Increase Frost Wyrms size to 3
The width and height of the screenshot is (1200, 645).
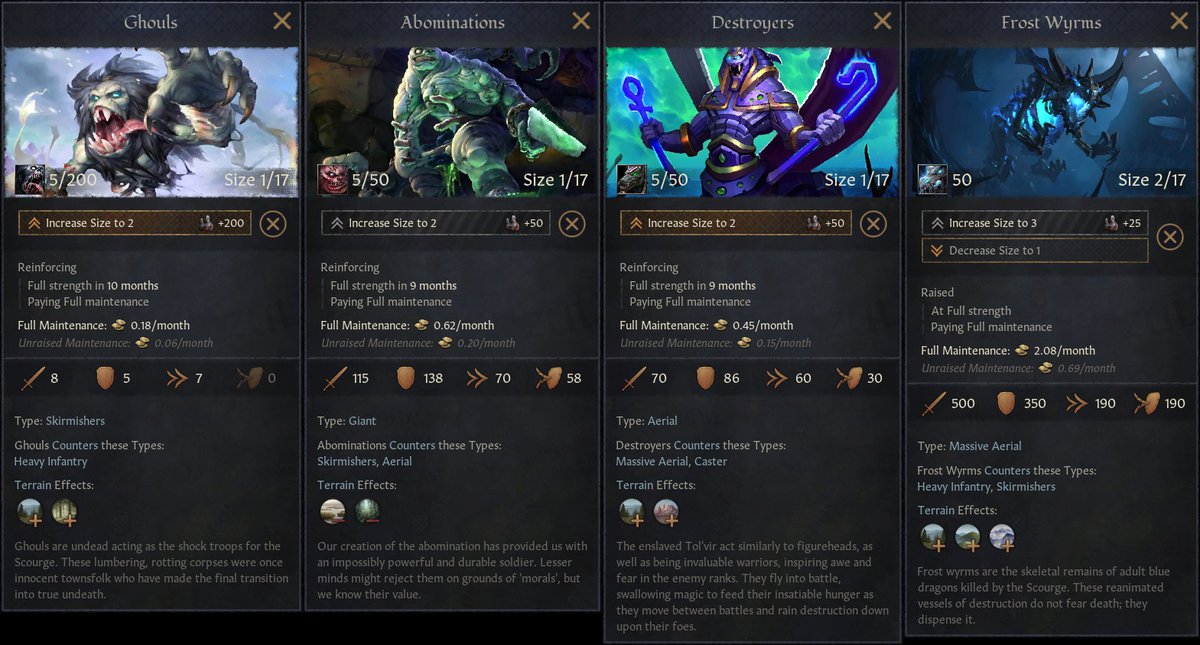click(x=1034, y=223)
